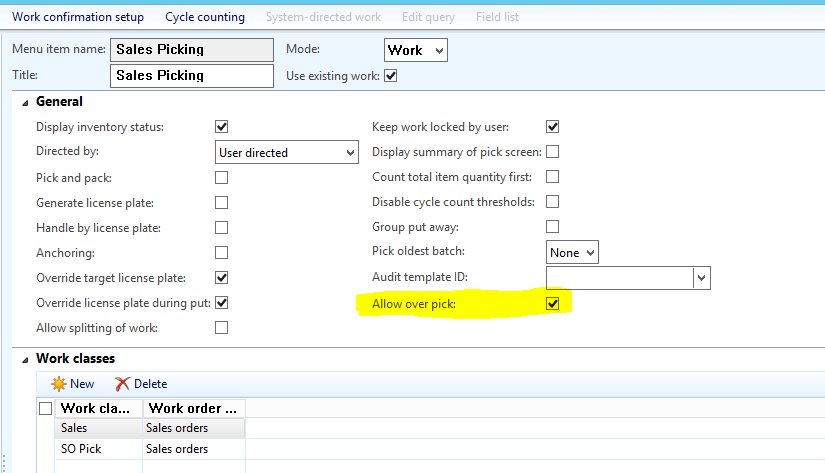Screen dimensions: 825x473
Task: Open Work confirmation setup menu
Action: point(78,17)
